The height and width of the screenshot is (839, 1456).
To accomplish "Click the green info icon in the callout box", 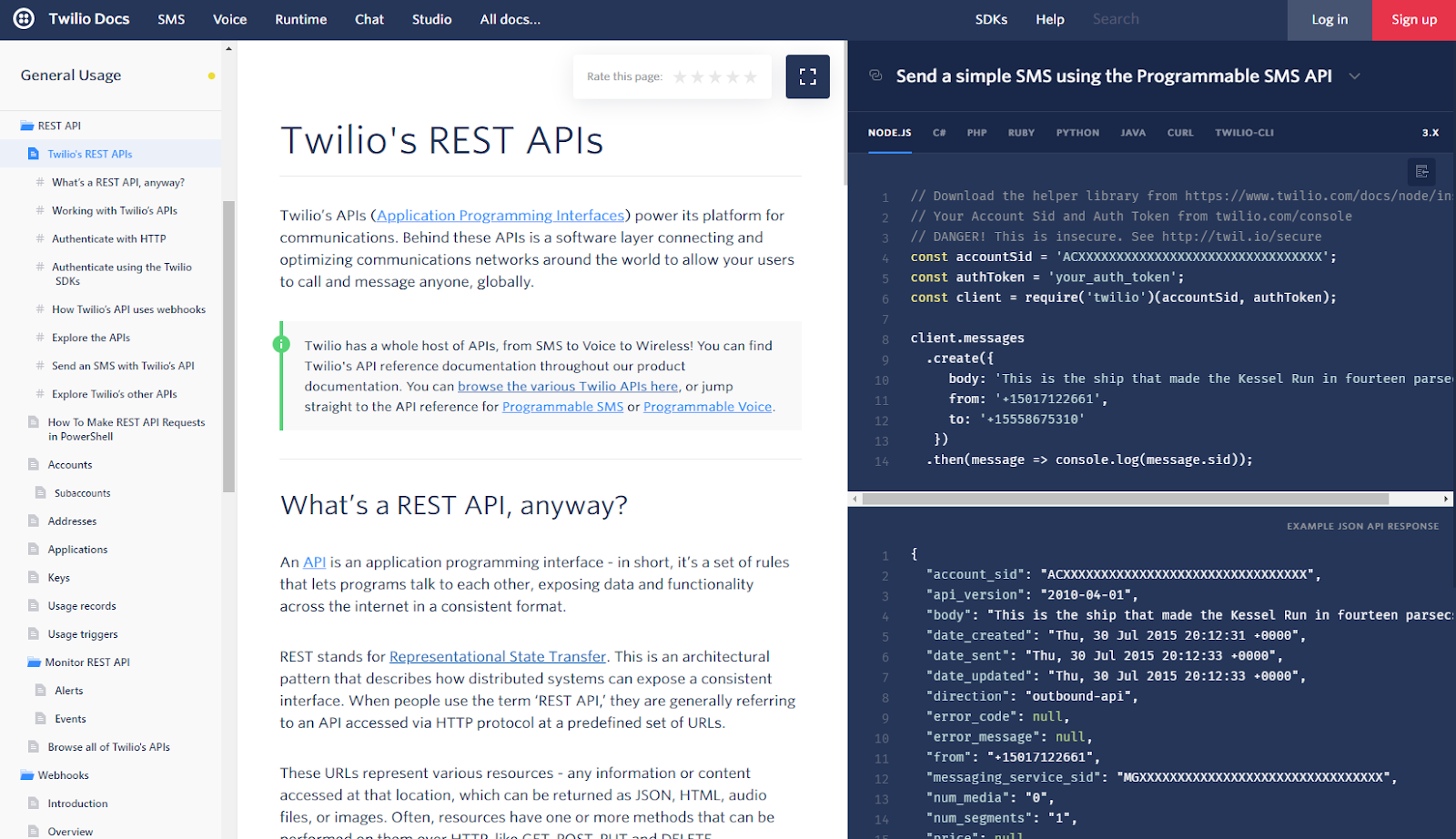I will click(281, 345).
